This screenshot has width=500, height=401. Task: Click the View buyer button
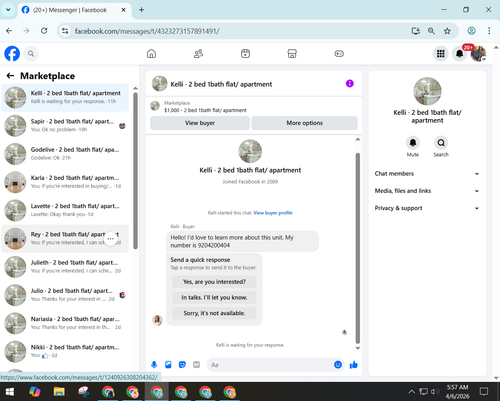[x=200, y=123]
